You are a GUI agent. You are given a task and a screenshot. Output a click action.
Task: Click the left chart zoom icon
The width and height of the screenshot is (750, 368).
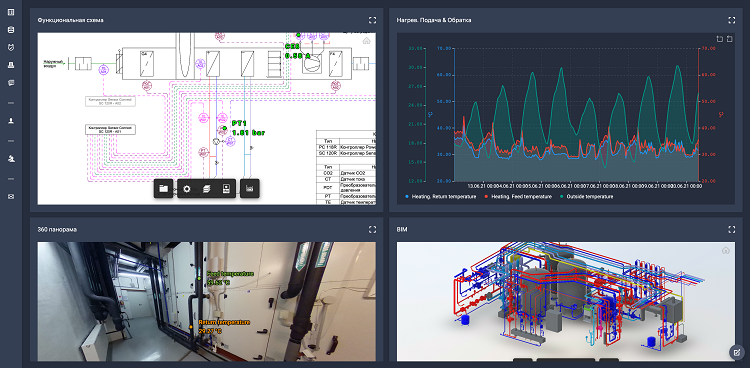coord(719,39)
